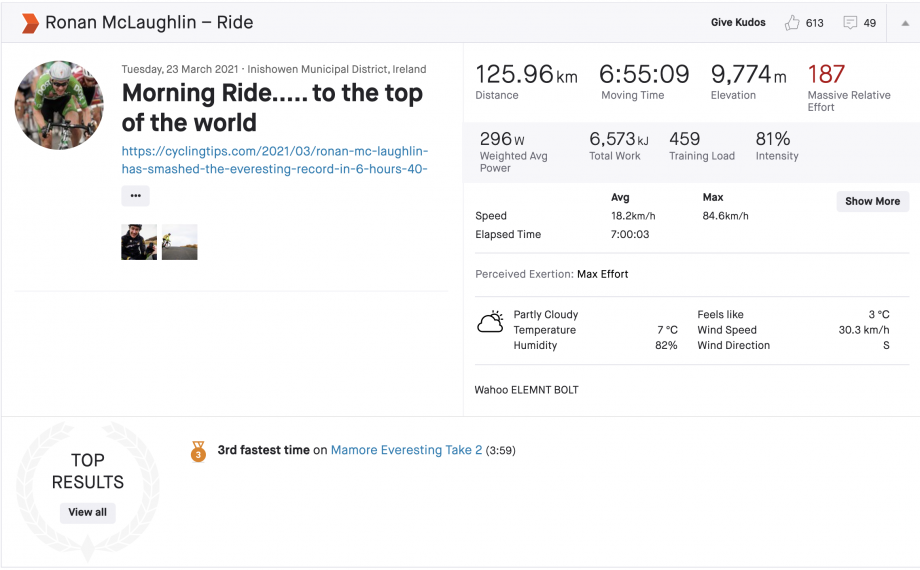Click the Ronan McLaughlin – Ride title

click(x=149, y=22)
